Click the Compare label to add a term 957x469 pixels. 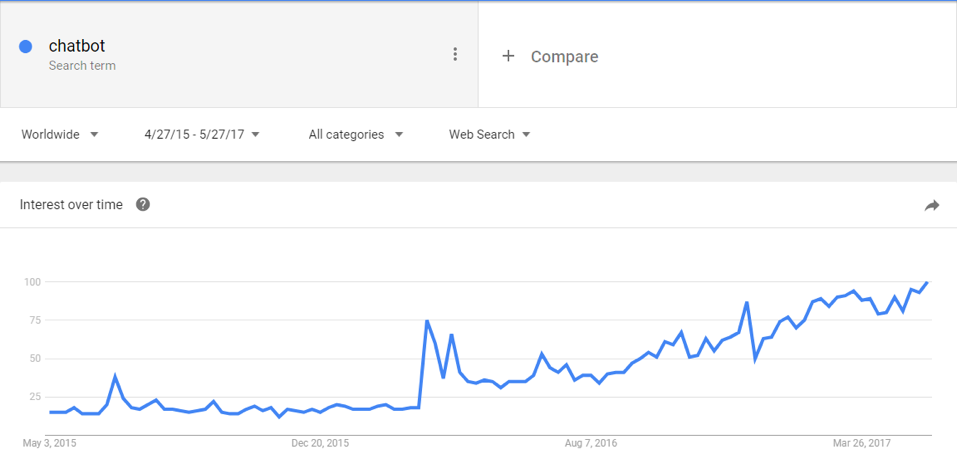click(564, 57)
